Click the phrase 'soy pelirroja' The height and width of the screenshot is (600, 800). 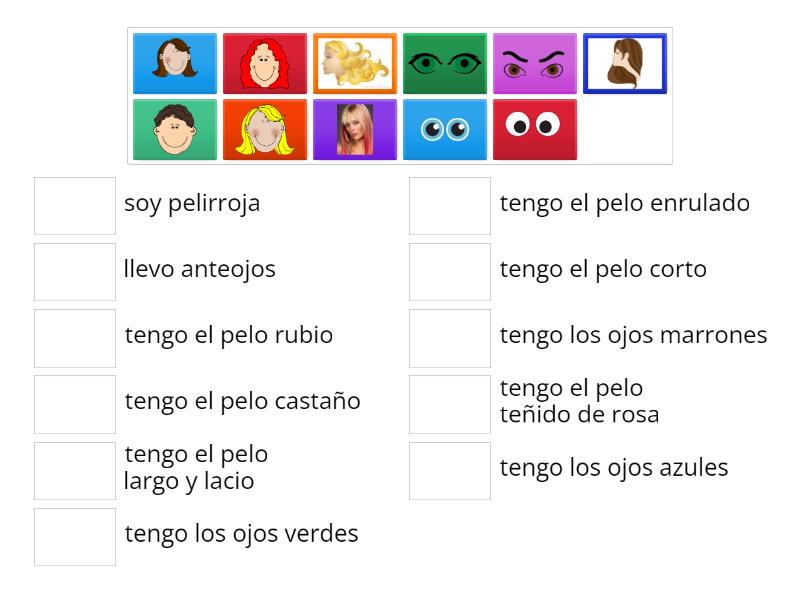pyautogui.click(x=192, y=203)
